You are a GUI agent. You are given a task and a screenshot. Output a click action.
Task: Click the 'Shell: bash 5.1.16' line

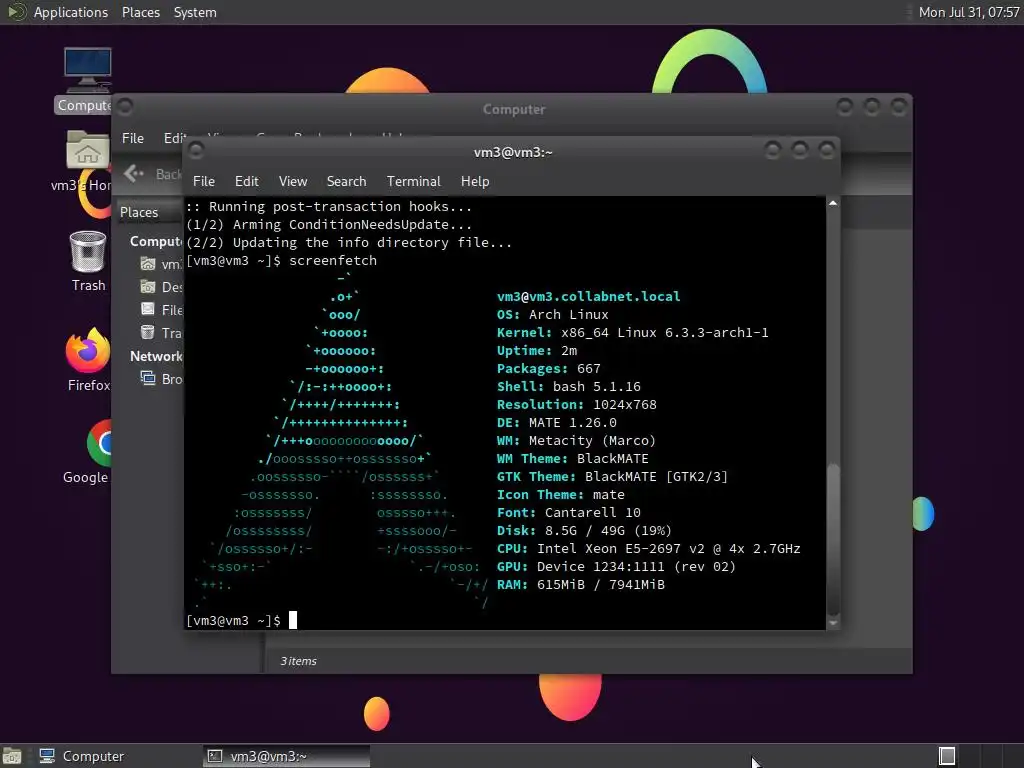tap(569, 387)
